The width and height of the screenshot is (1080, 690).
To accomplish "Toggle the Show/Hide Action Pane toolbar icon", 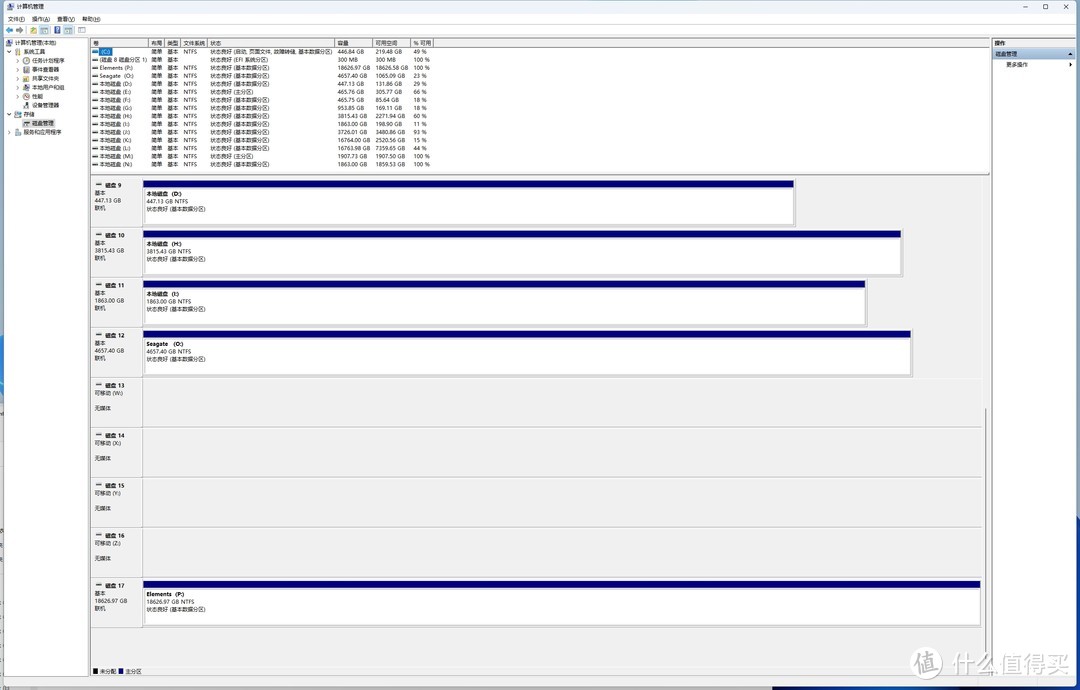I will click(x=69, y=30).
